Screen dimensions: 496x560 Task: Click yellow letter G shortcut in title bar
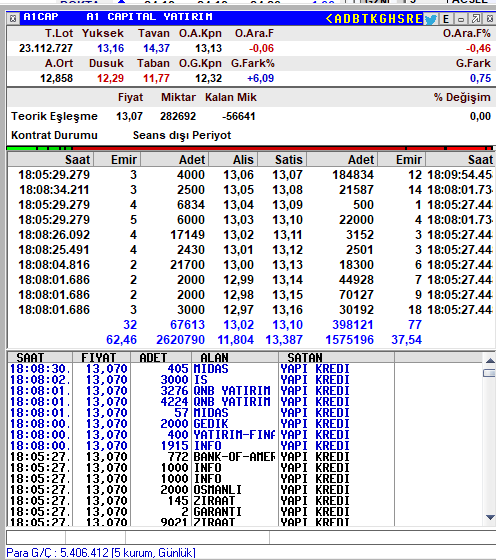383,19
